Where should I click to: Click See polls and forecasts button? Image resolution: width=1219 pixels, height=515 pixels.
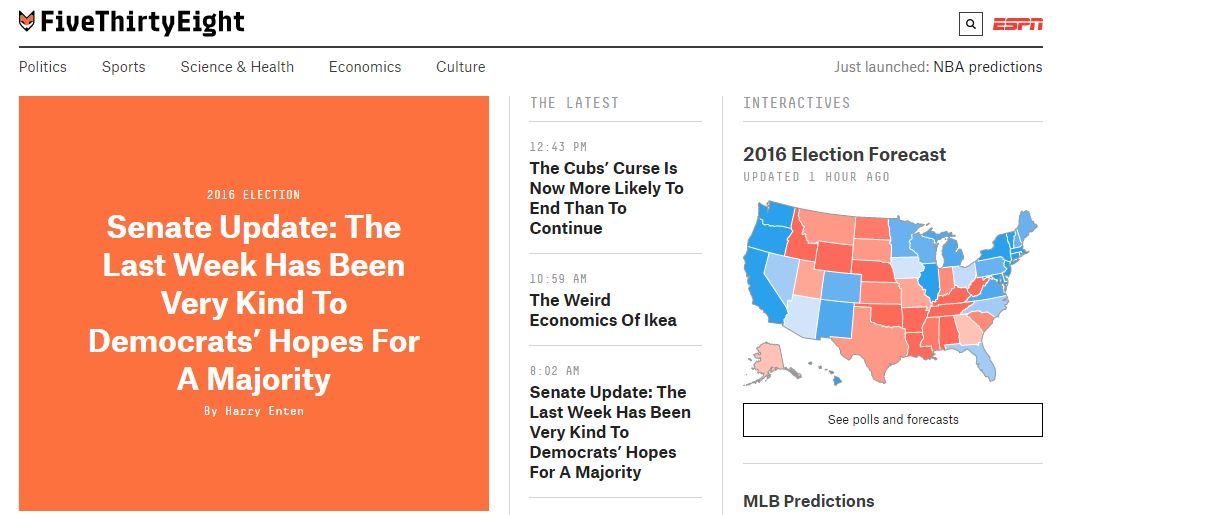(893, 420)
